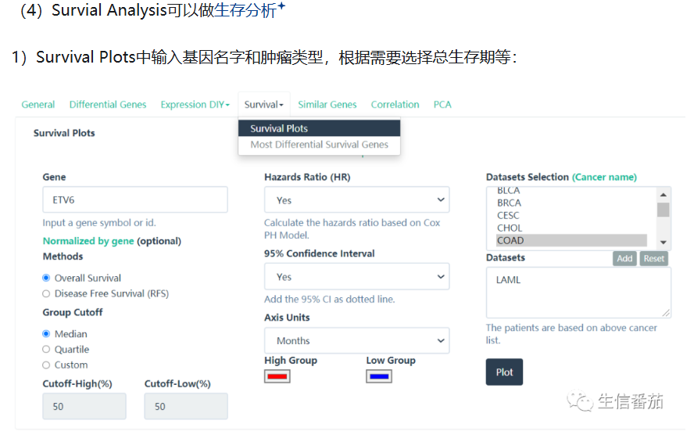This screenshot has width=695, height=442.
Task: Pick the red High Group color swatch
Action: click(x=277, y=376)
